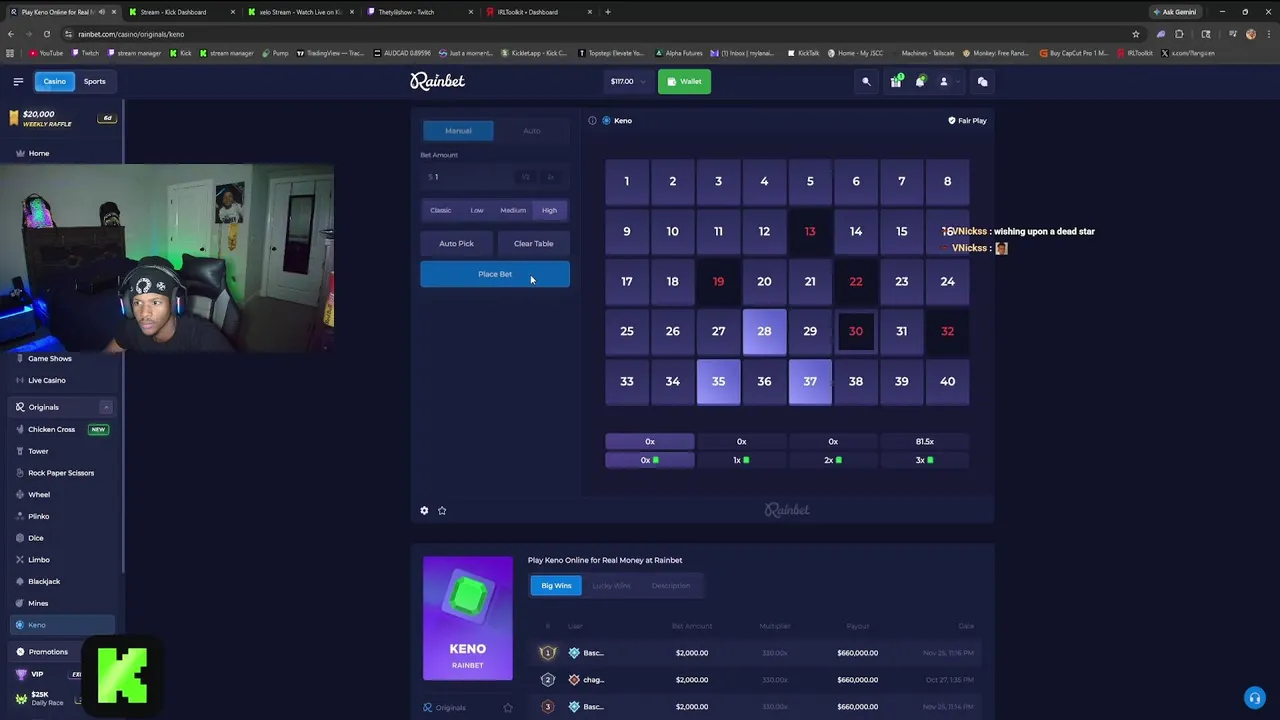Pick Keno number 12 tile
The height and width of the screenshot is (720, 1280).
click(x=764, y=231)
